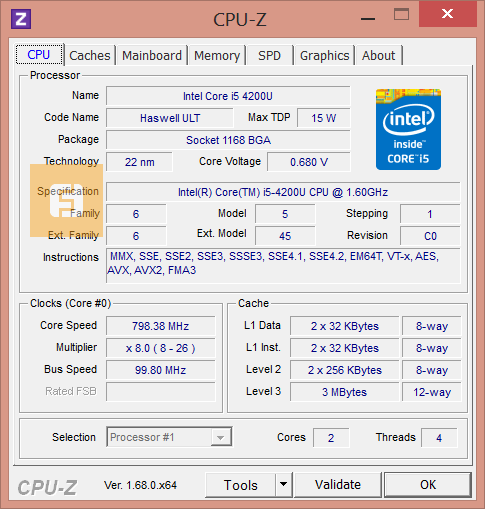Click the Level 2 size 2 x 256 KBytes

coord(345,370)
